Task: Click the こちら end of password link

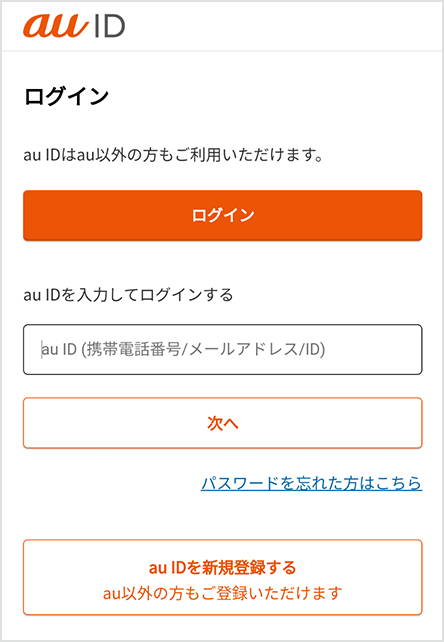Action: click(x=399, y=483)
